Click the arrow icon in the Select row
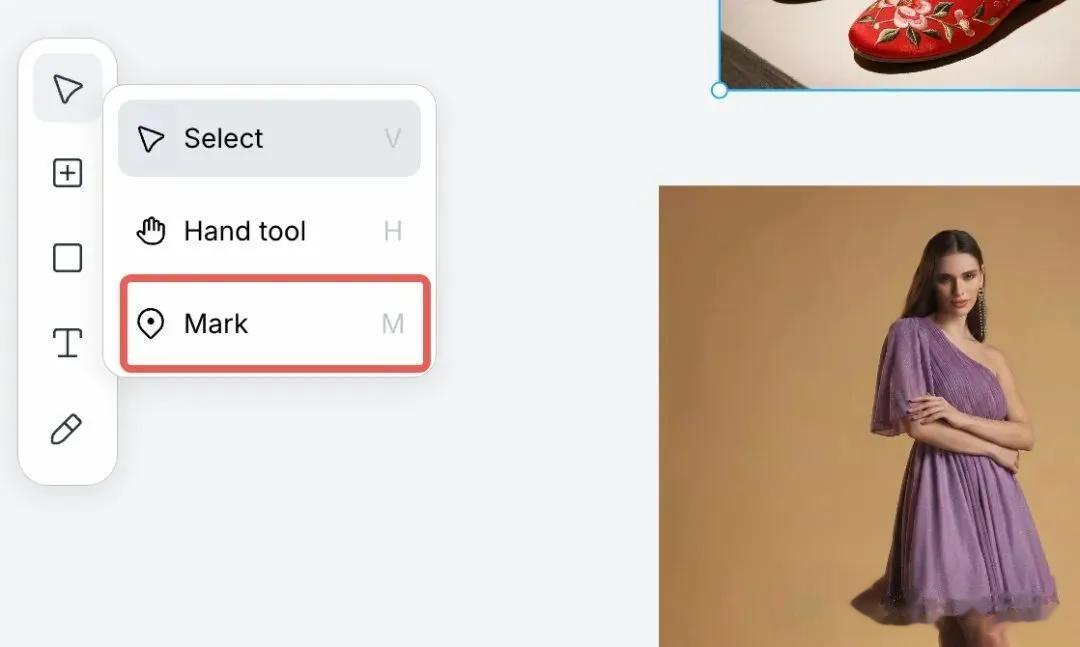The width and height of the screenshot is (1080, 647). click(x=150, y=138)
